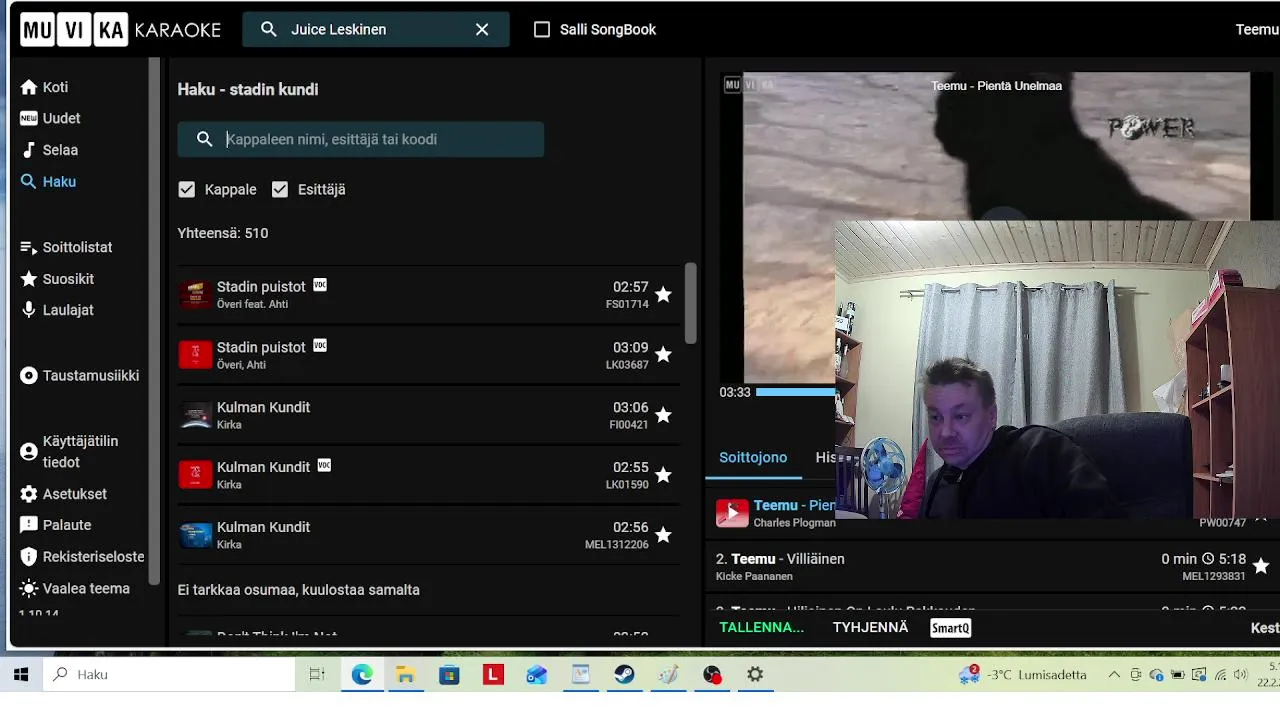1280x720 pixels.
Task: Click TYHJENNÄ to clear the queue
Action: tap(870, 628)
